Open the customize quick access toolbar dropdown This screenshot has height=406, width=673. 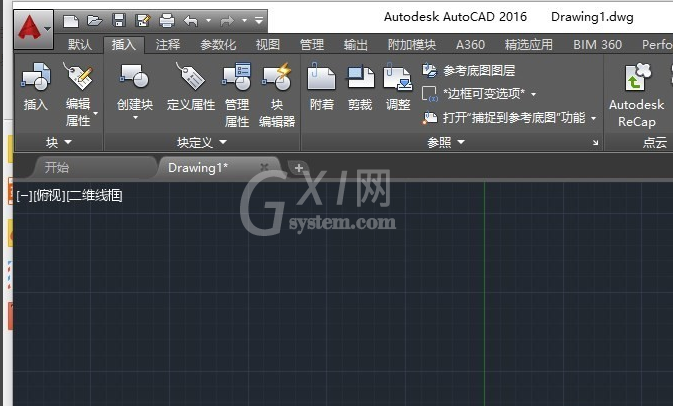[x=259, y=21]
